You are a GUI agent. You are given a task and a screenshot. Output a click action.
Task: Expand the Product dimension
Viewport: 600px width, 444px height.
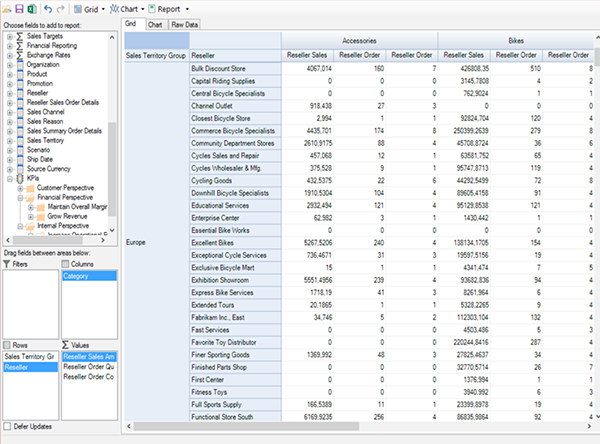[x=10, y=74]
